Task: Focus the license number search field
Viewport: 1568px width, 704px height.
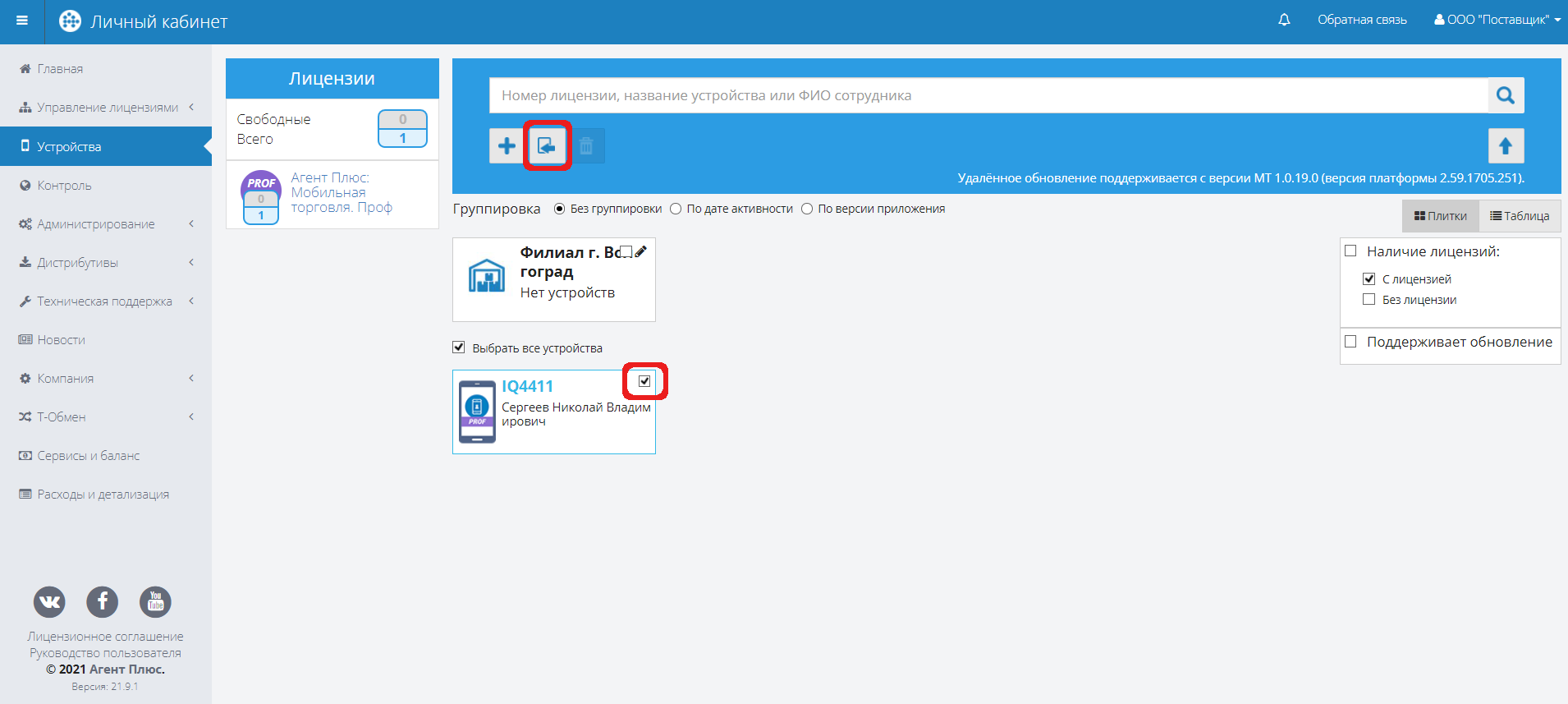Action: (x=988, y=95)
